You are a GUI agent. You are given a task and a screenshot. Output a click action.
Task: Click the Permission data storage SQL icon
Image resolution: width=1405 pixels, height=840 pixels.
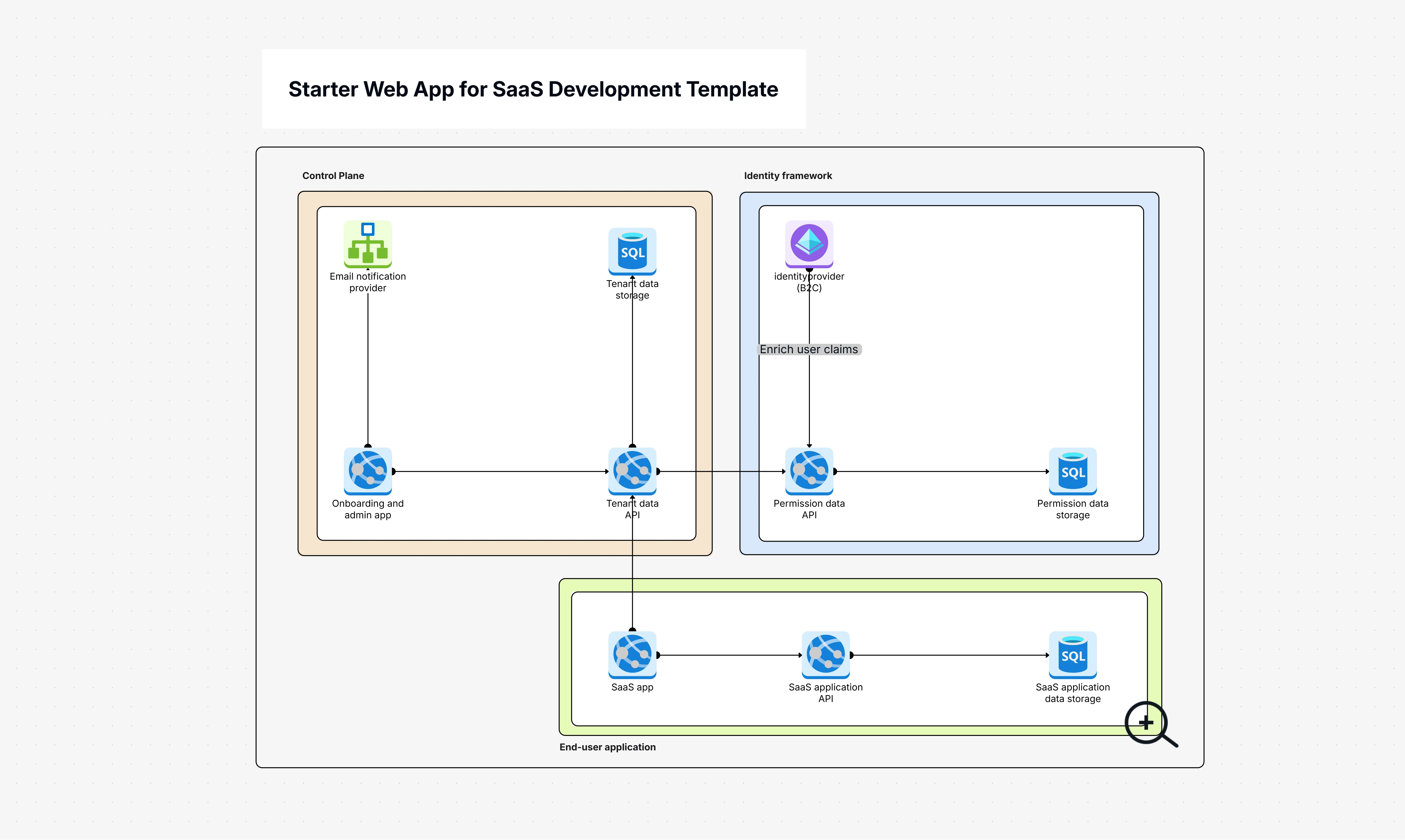tap(1073, 471)
